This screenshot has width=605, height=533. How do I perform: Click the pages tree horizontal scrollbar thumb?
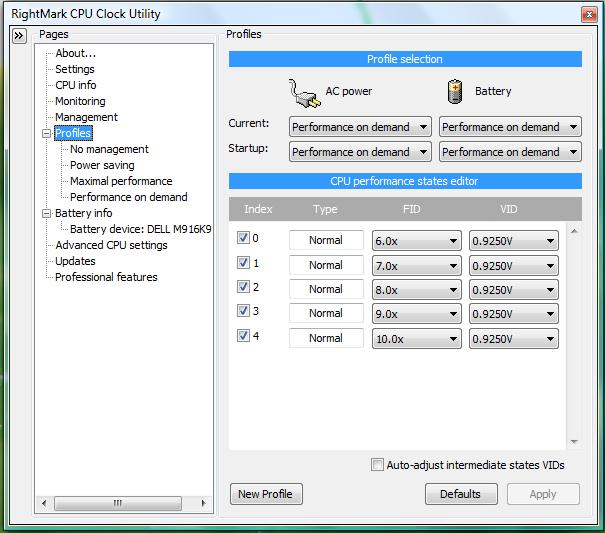click(118, 503)
